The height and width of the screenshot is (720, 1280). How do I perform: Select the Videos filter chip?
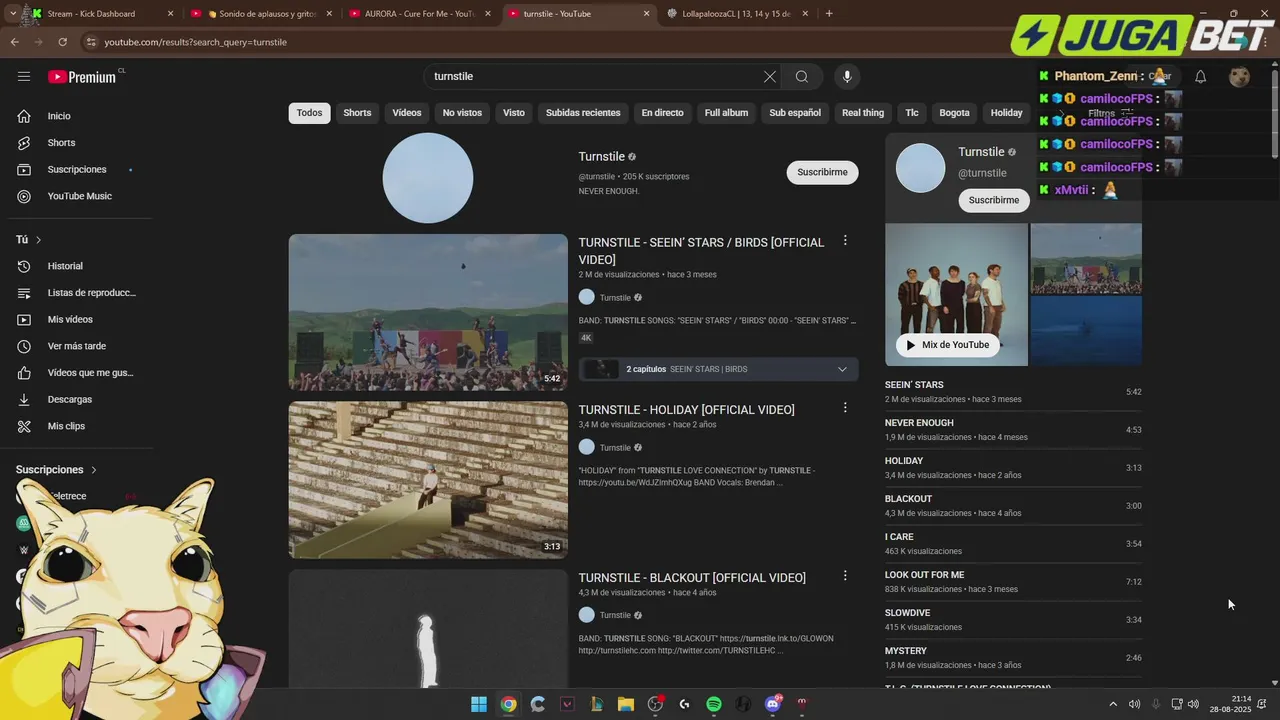click(x=407, y=113)
